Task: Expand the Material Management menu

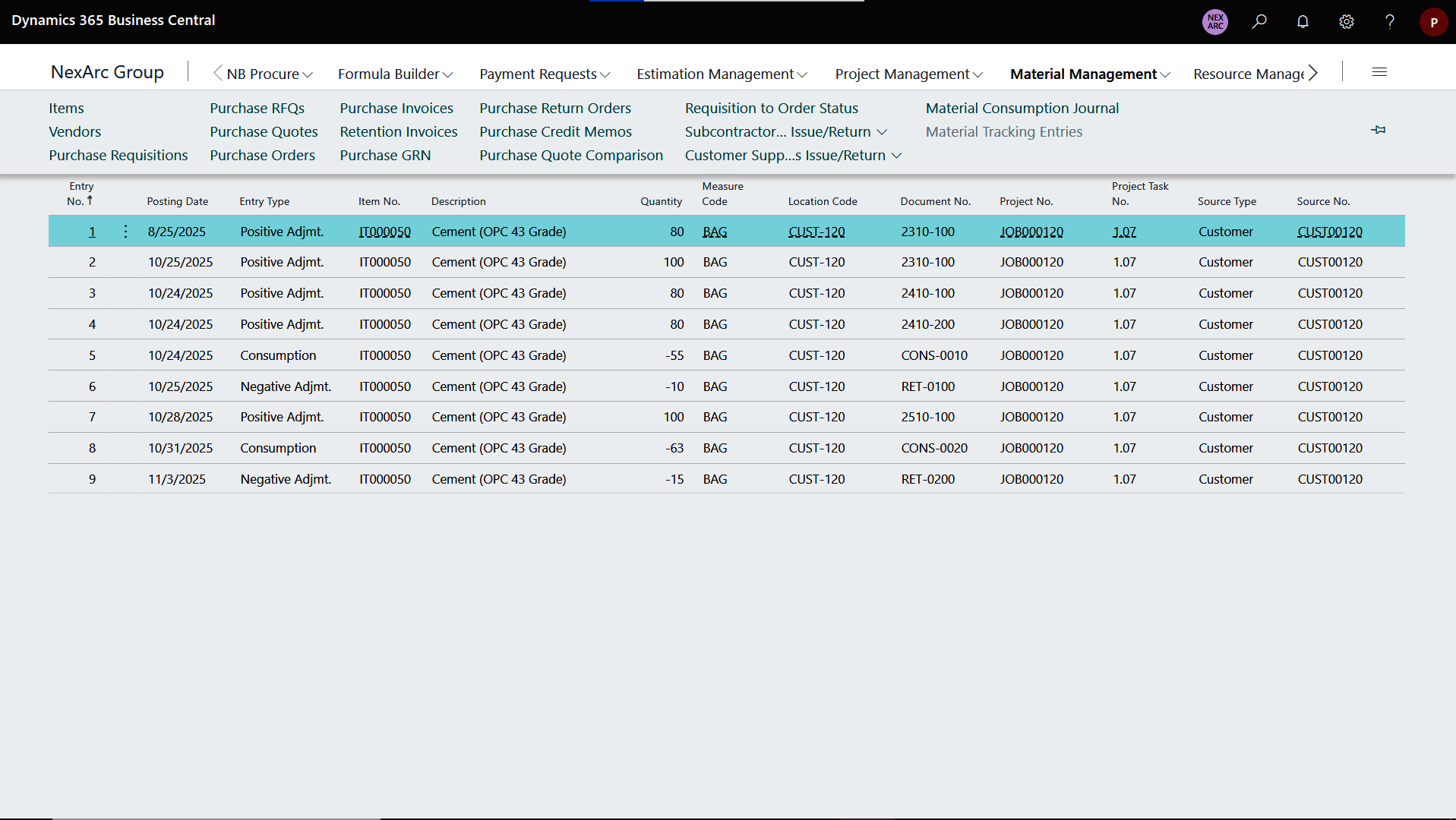Action: coord(1089,74)
